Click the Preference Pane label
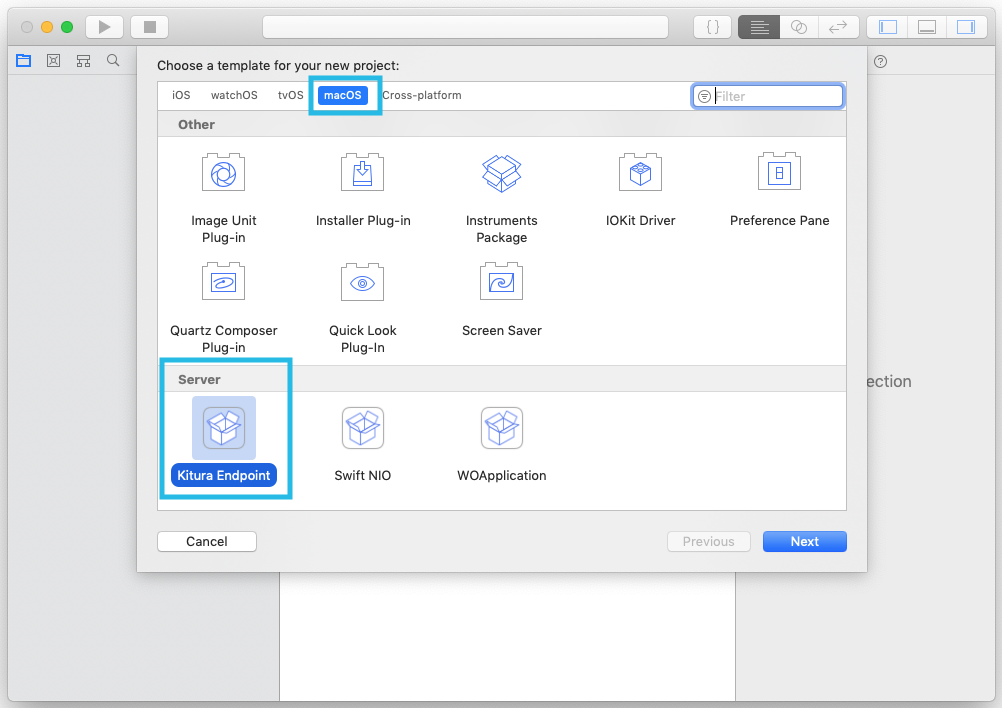Image resolution: width=1002 pixels, height=708 pixels. (780, 220)
